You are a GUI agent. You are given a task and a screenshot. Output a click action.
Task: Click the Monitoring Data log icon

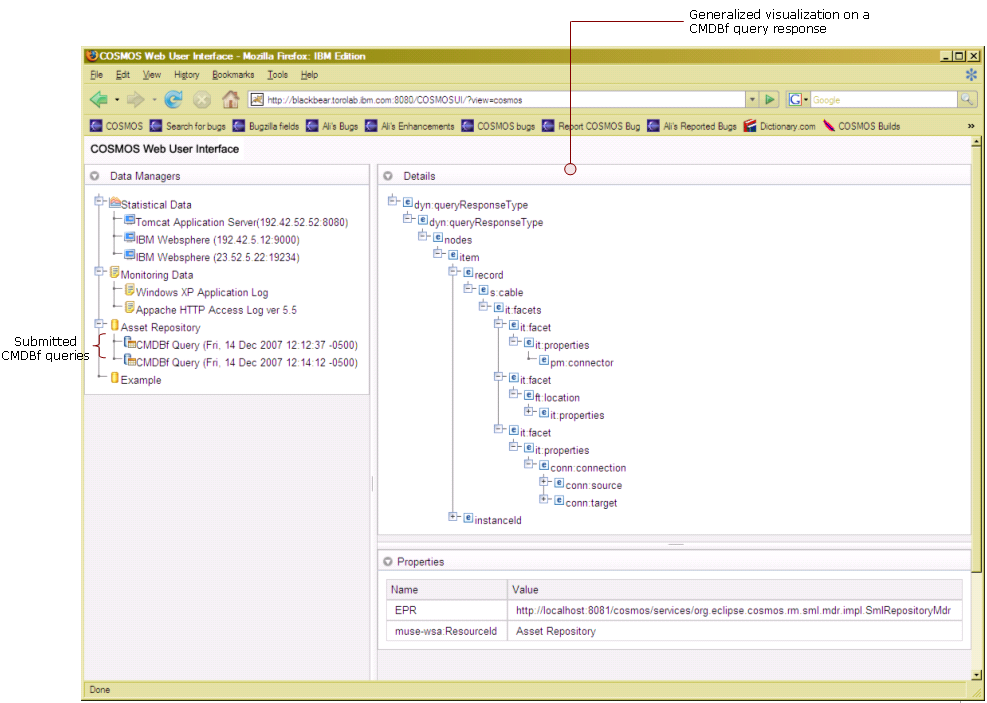(115, 272)
